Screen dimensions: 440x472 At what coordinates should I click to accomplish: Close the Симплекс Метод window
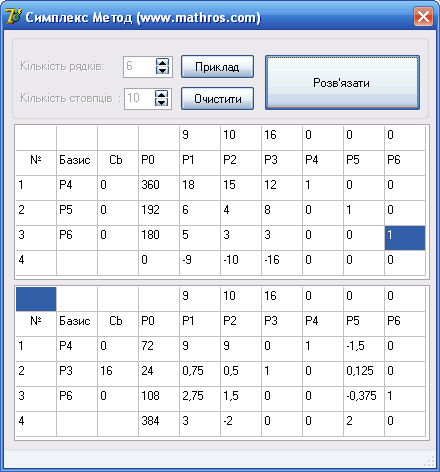pyautogui.click(x=423, y=16)
